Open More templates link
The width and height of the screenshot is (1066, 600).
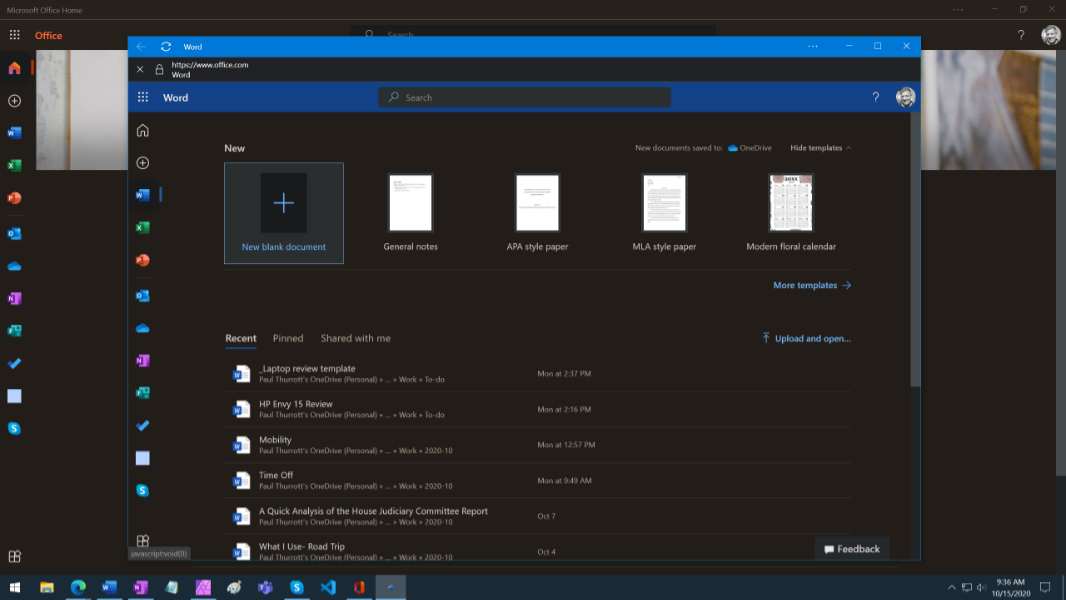(x=812, y=285)
